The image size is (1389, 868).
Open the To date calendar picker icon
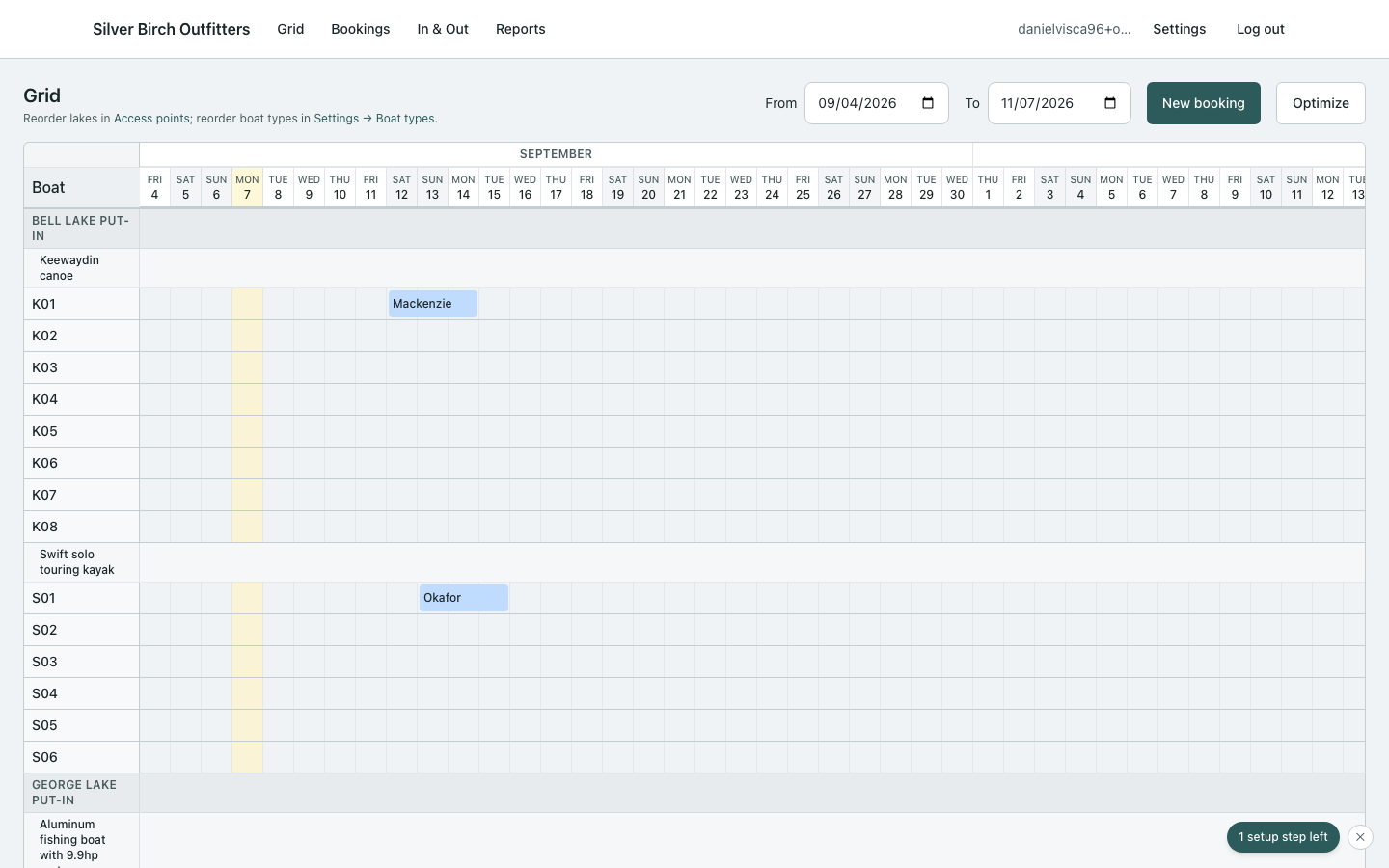1110,103
